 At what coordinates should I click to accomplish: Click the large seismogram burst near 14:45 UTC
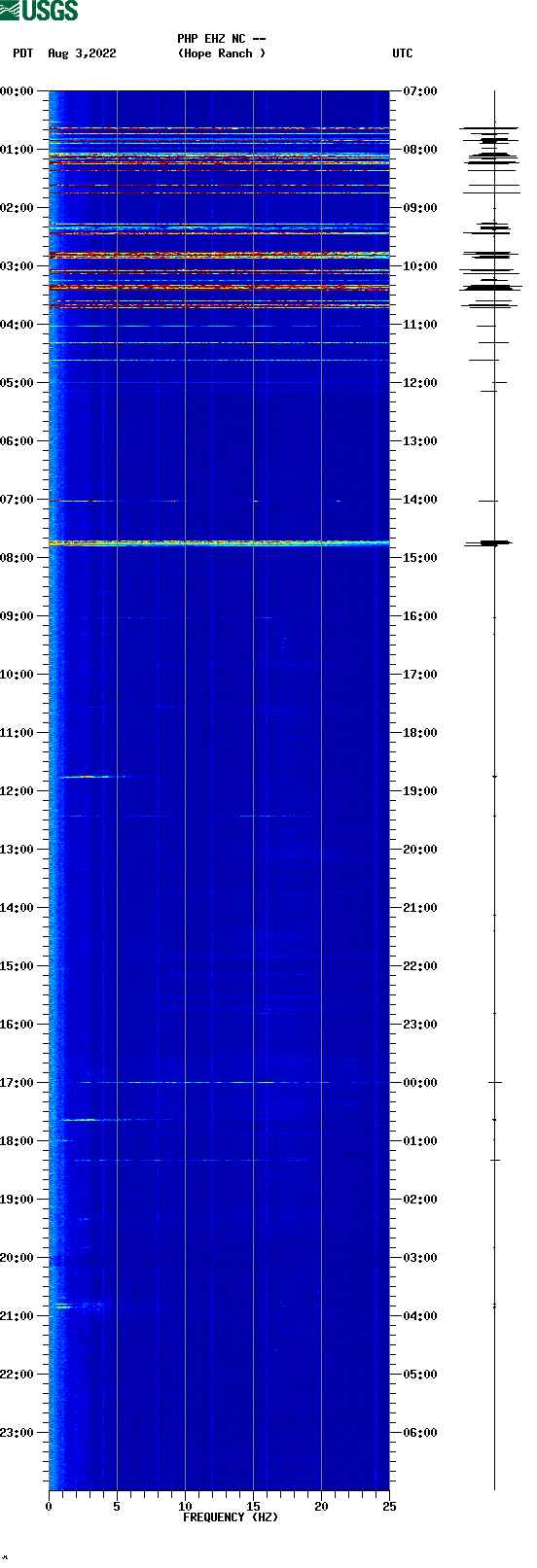click(488, 542)
